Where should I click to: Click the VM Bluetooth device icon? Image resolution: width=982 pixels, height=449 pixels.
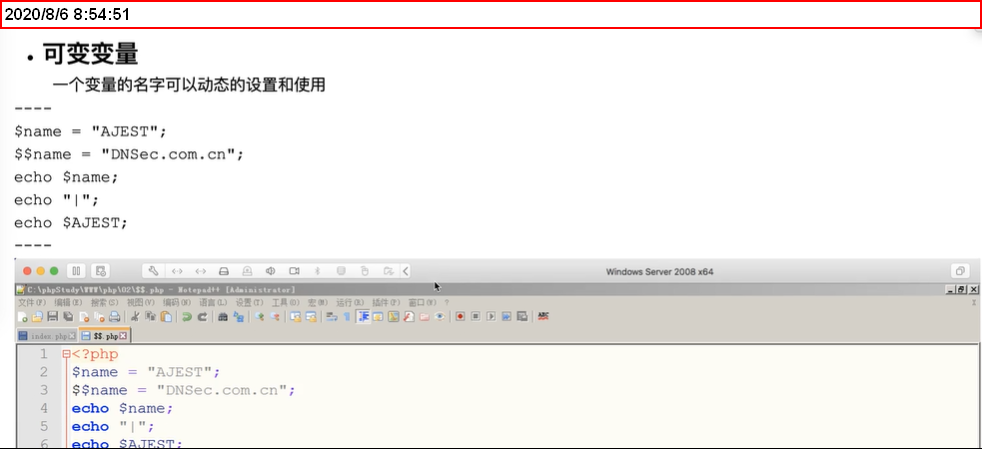pos(317,271)
